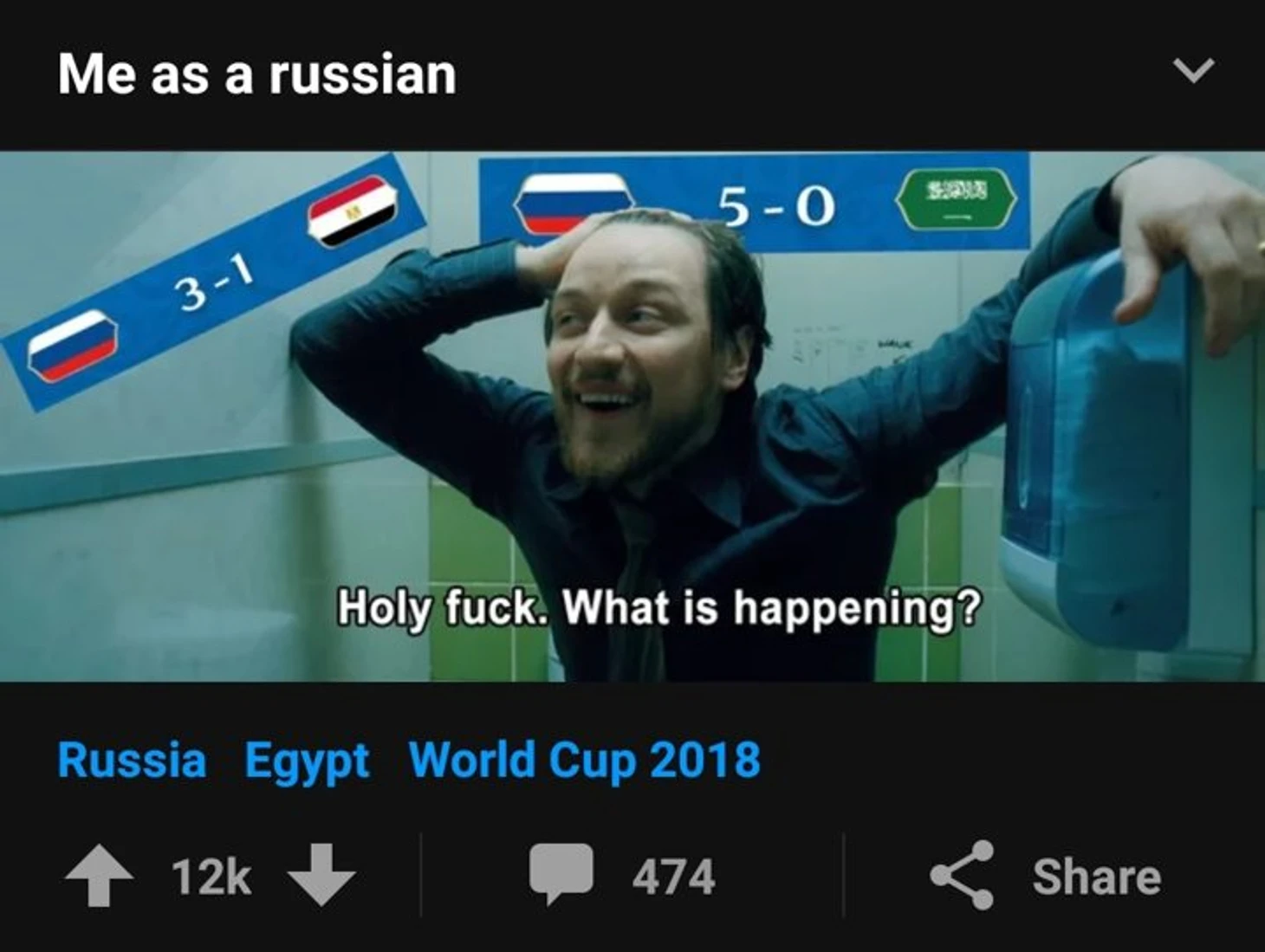Open the meme image in full view
Screen dimensions: 1265x952
click(x=632, y=417)
